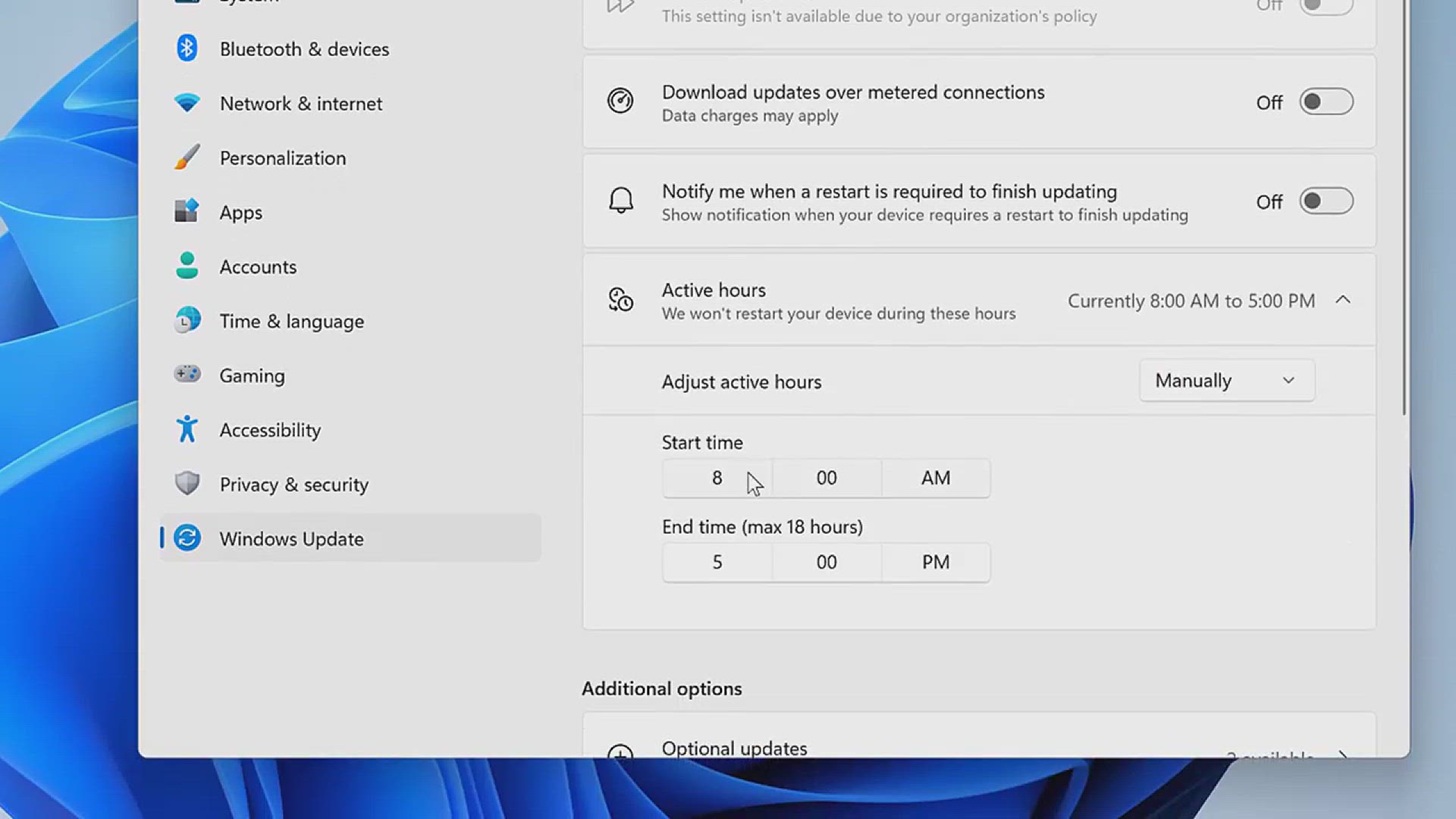Open Gaming settings page
The image size is (1456, 819).
click(350, 375)
